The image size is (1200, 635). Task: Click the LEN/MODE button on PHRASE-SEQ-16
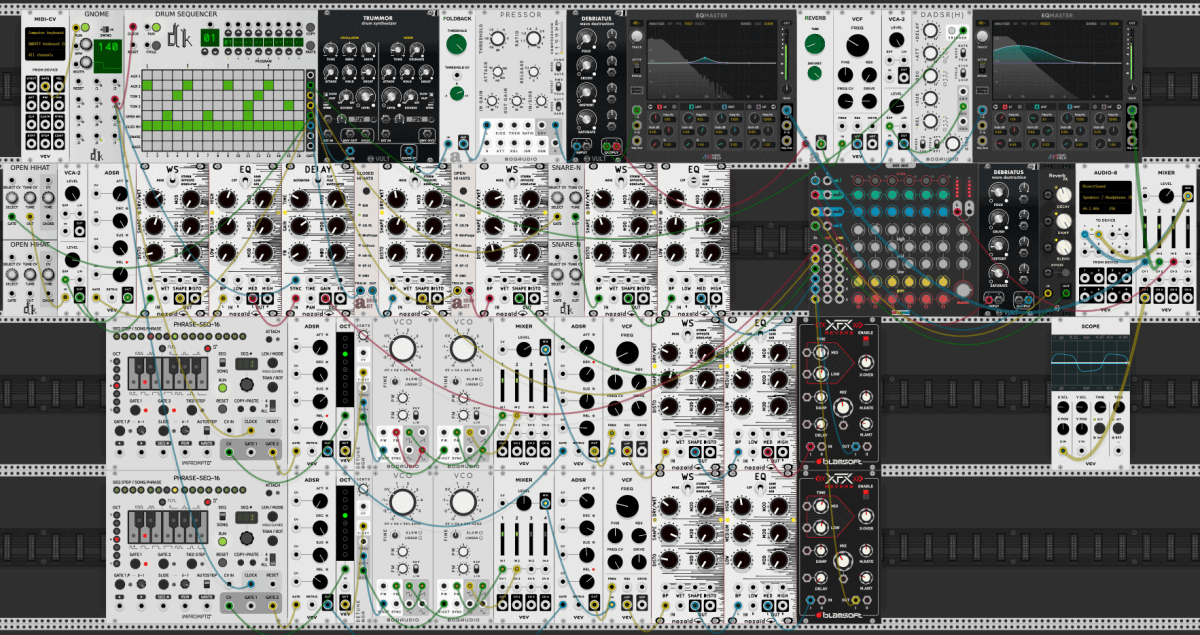272,363
